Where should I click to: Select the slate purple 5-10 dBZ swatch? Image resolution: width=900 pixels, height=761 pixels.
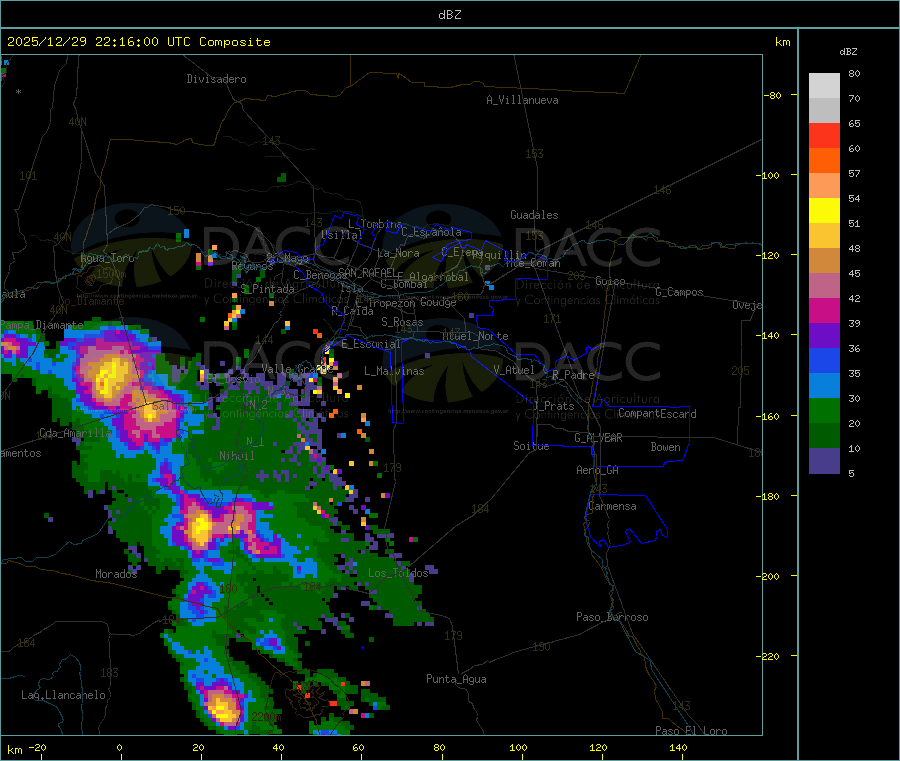pos(824,461)
